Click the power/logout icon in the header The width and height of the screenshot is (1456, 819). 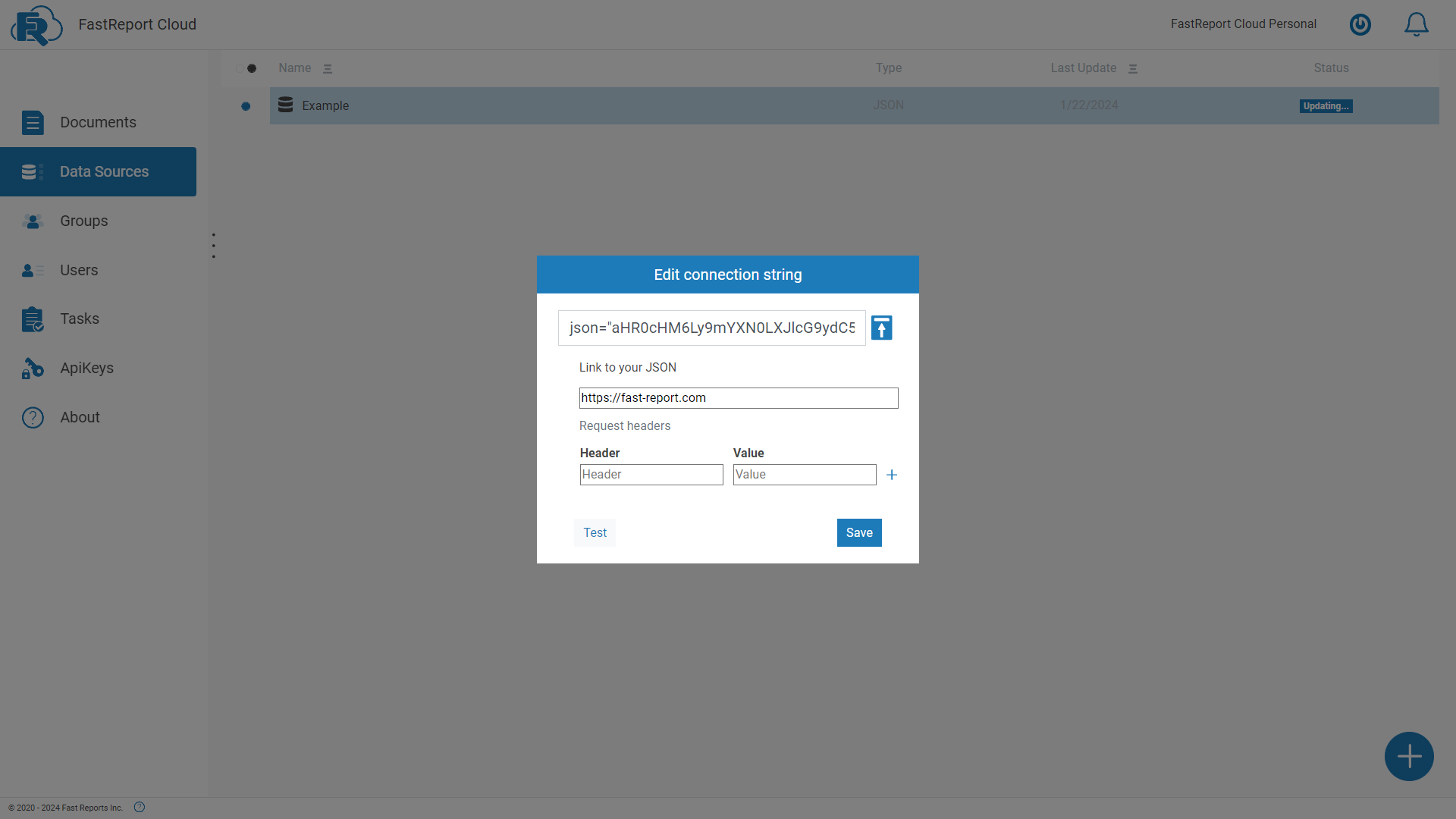click(x=1360, y=24)
